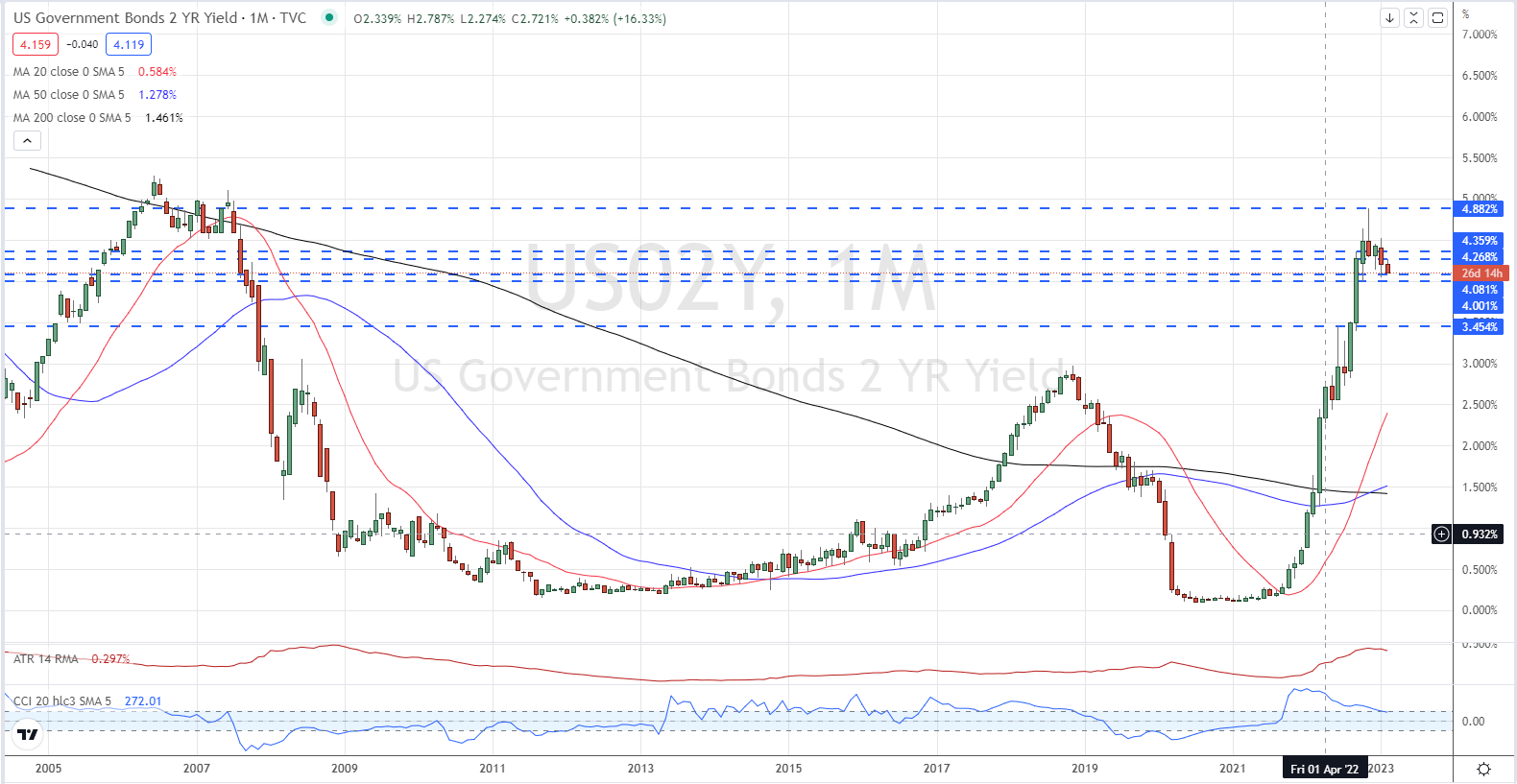The height and width of the screenshot is (784, 1517).
Task: Click the blue buy price 4.119 button
Action: [x=129, y=44]
